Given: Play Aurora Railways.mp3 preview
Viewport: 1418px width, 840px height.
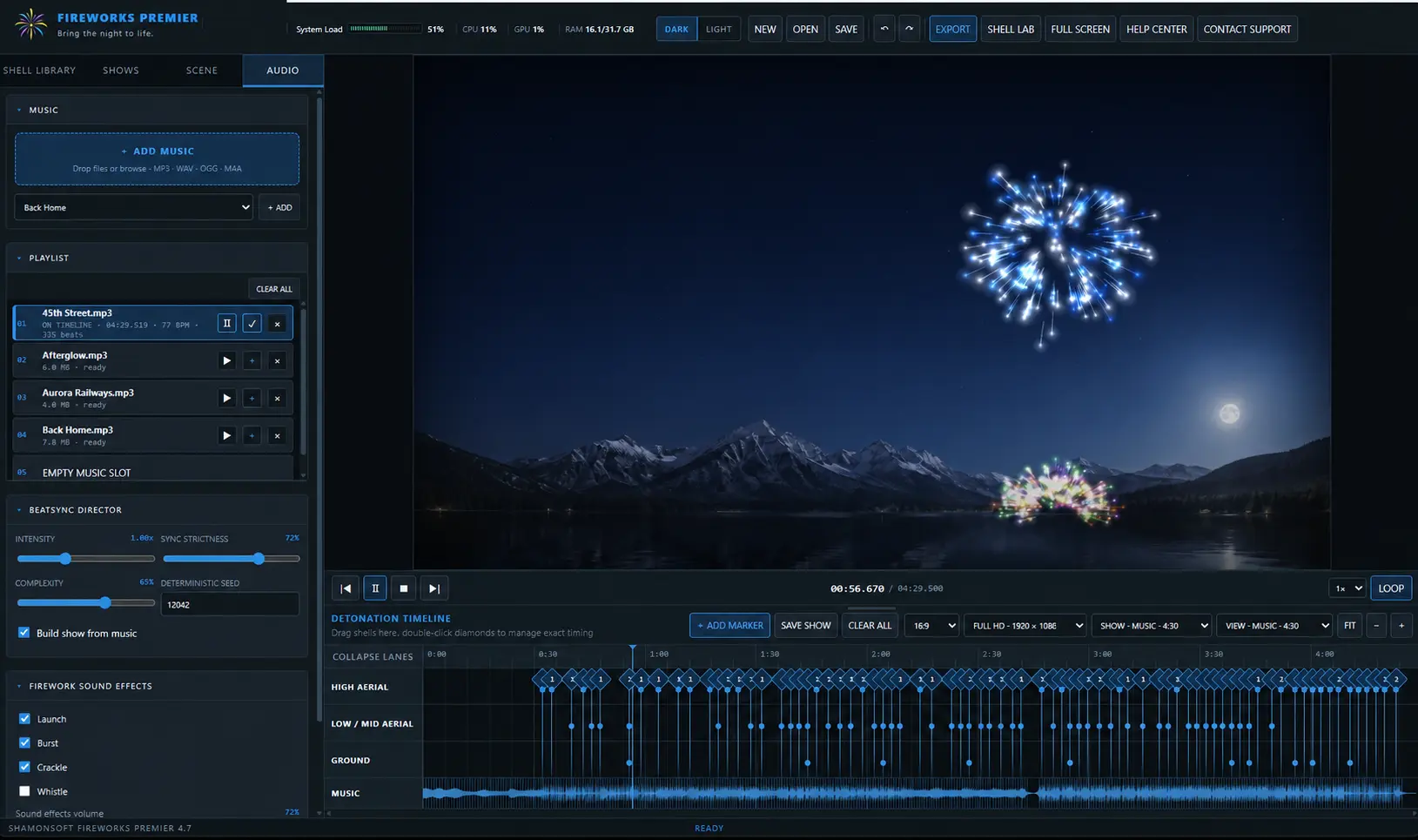Looking at the screenshot, I should pos(226,398).
